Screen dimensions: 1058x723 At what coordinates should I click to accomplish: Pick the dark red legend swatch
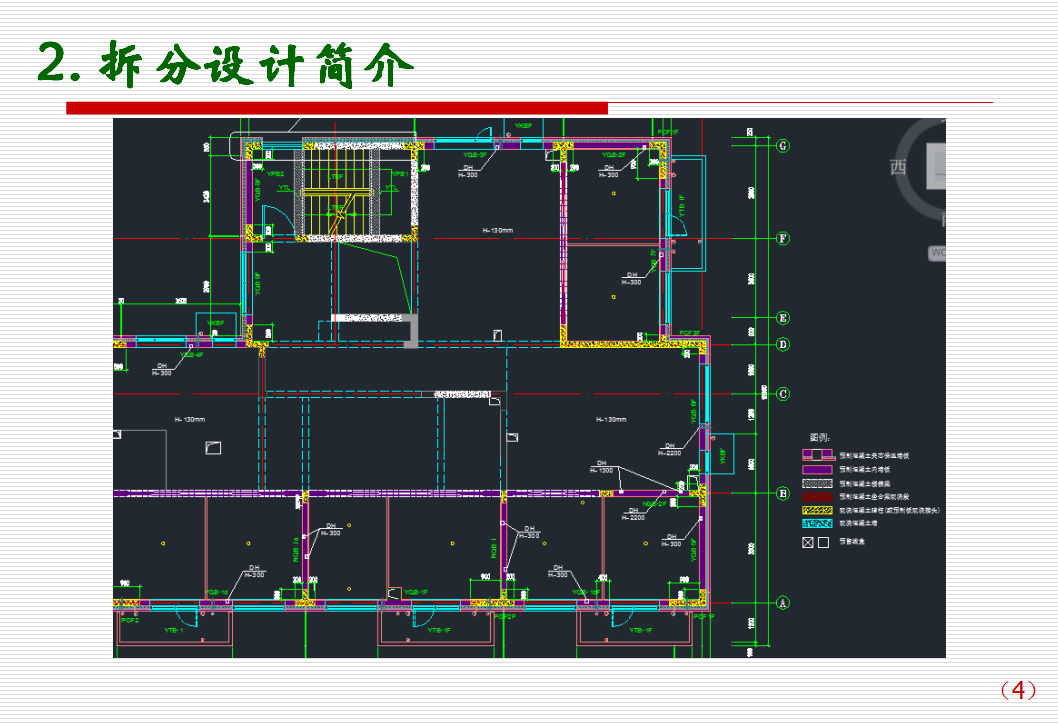818,496
